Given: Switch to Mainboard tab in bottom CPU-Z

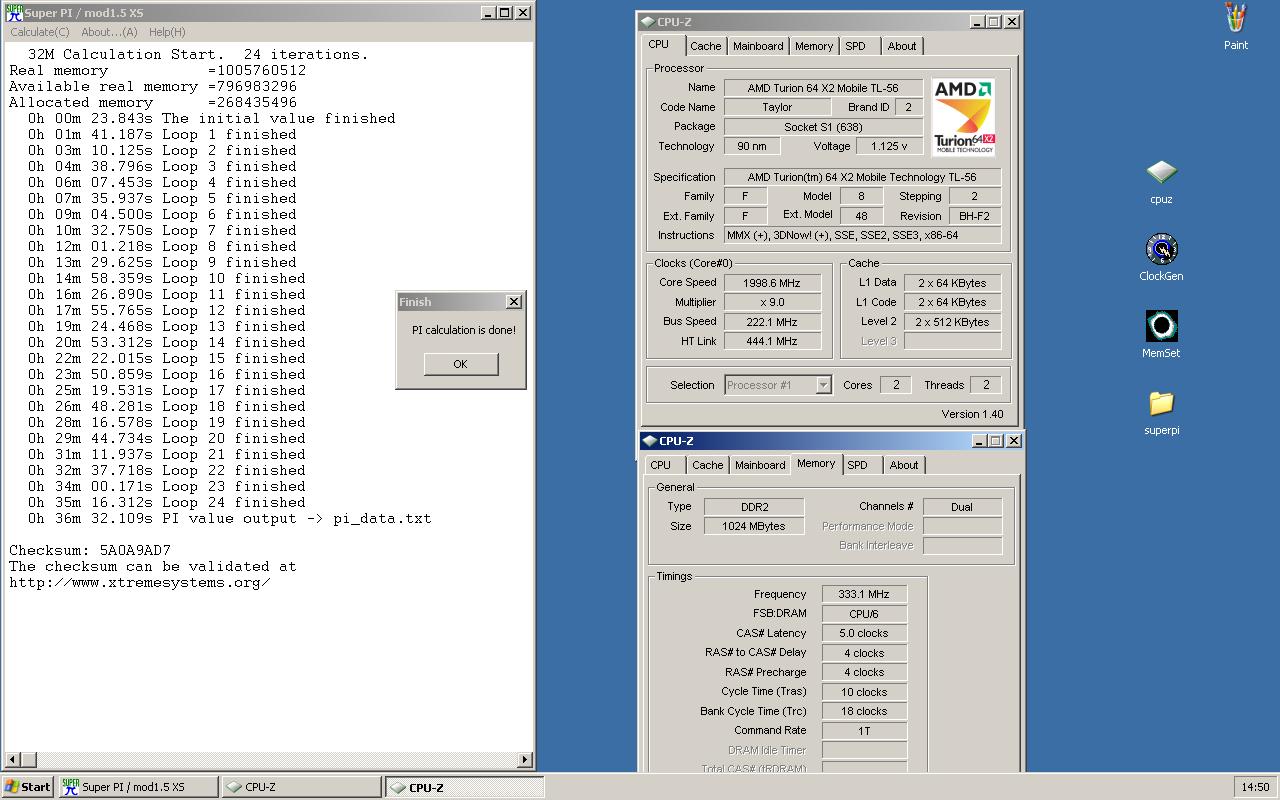Looking at the screenshot, I should coord(760,465).
